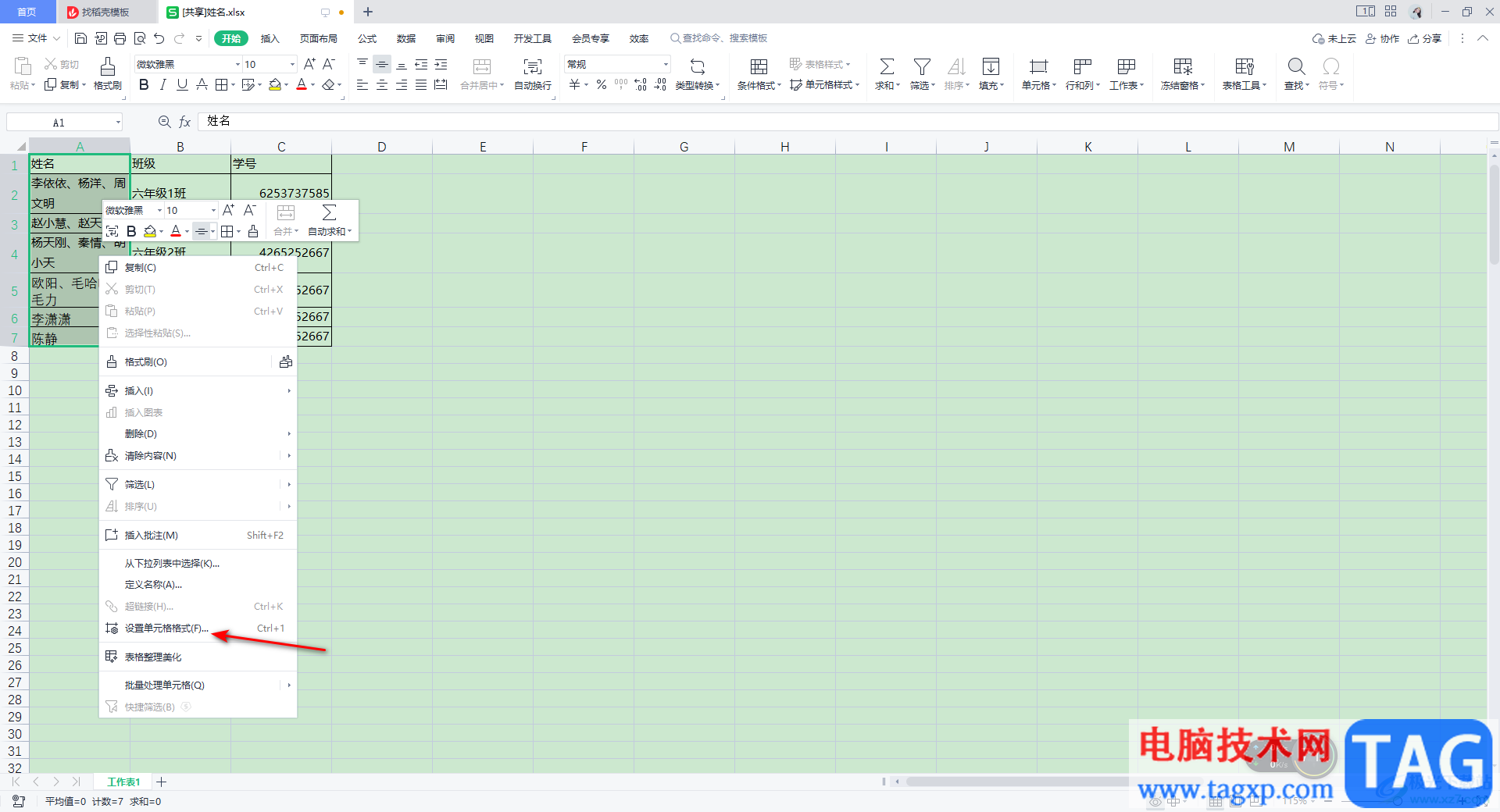Open the 找稻壳模板 tab
The width and height of the screenshot is (1500, 812).
point(106,12)
